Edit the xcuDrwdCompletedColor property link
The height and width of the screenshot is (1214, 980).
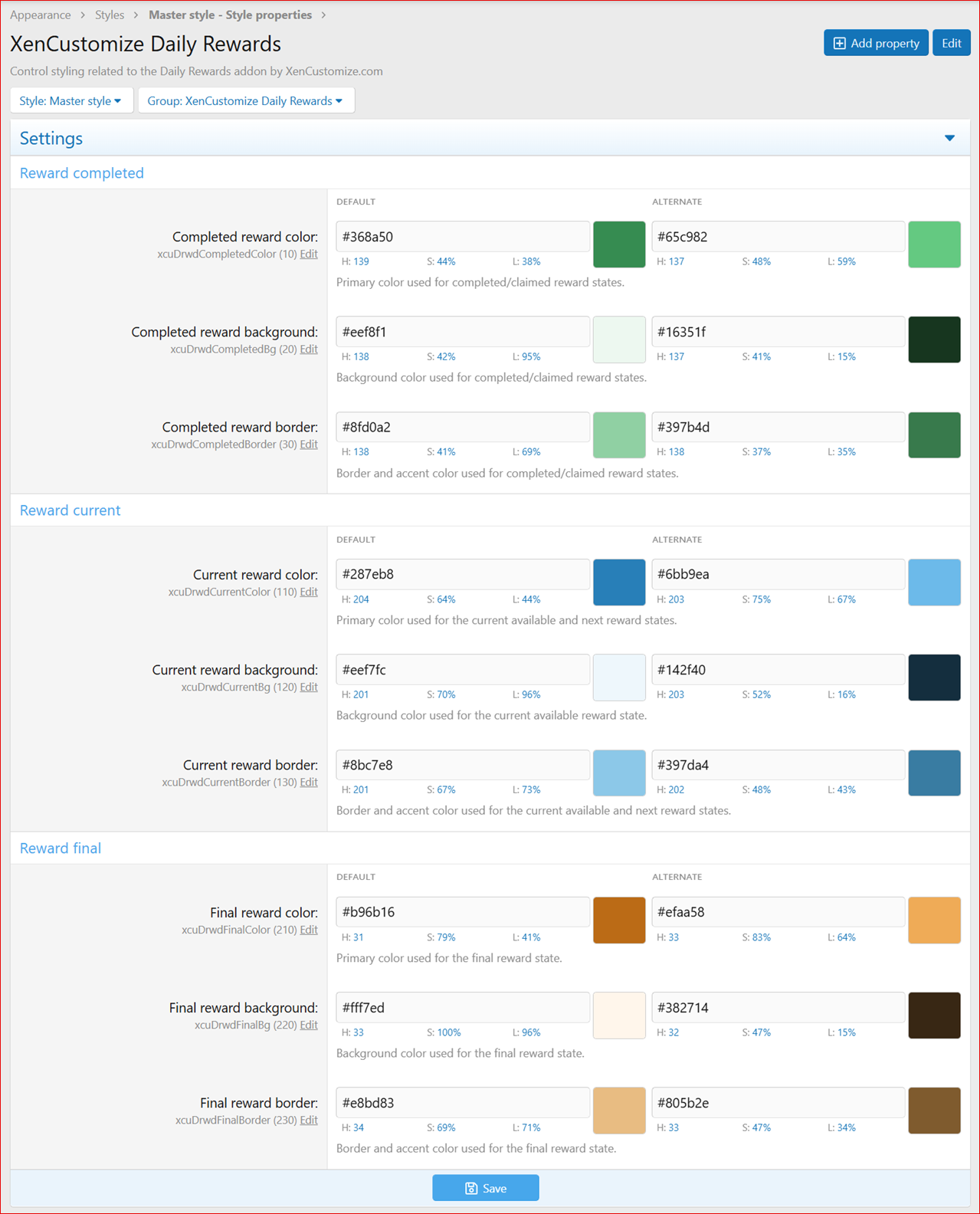point(309,254)
